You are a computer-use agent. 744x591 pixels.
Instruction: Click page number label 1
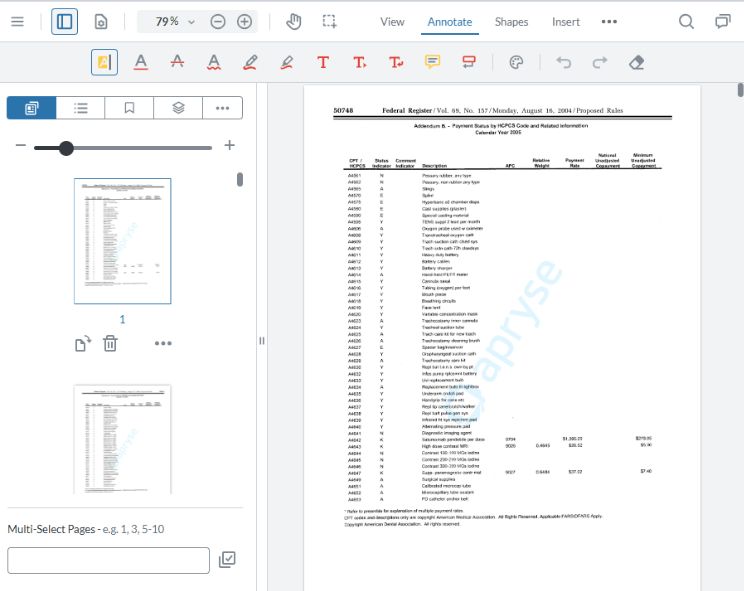(122, 319)
